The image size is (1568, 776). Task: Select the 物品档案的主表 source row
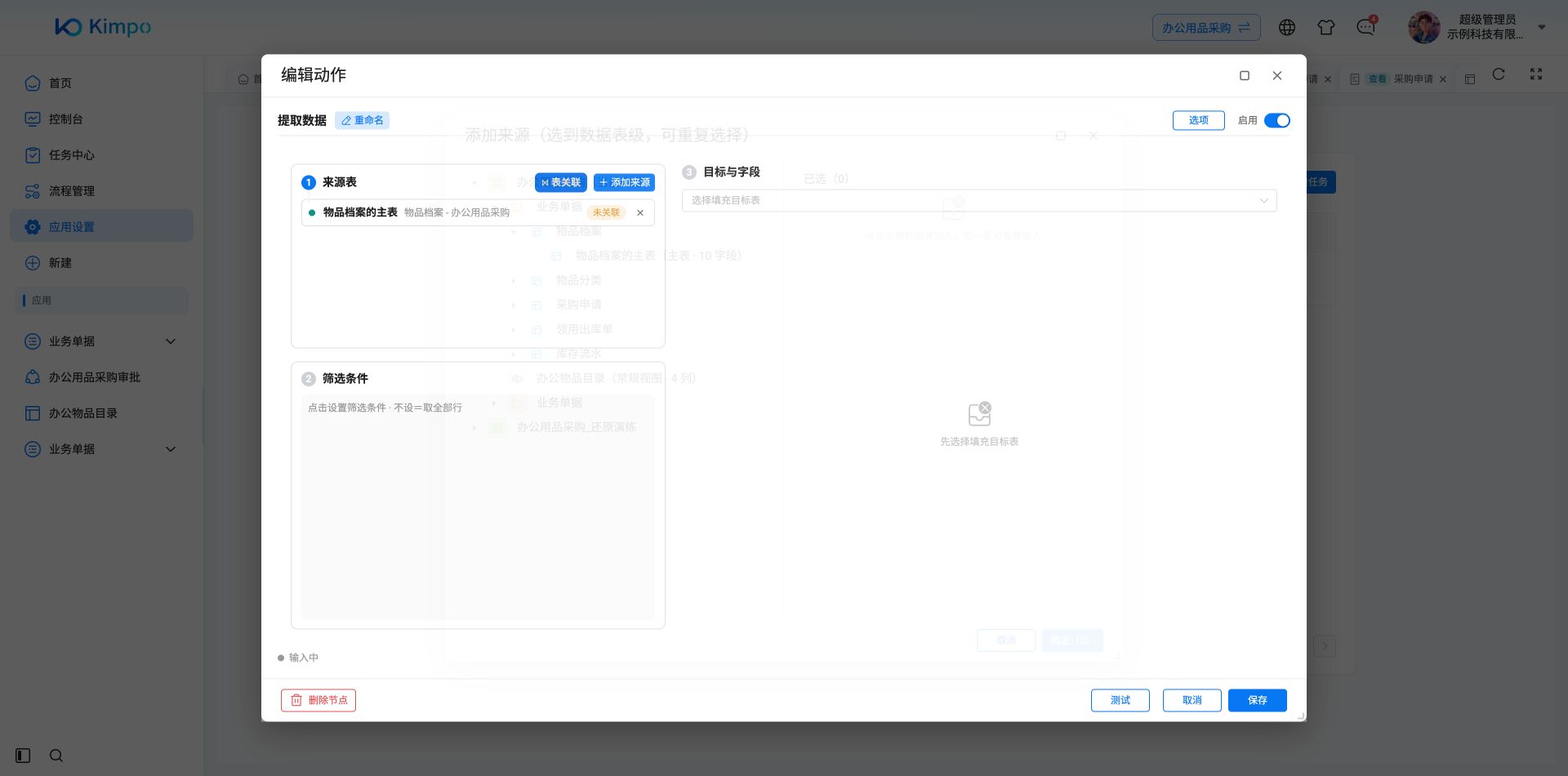pos(478,212)
